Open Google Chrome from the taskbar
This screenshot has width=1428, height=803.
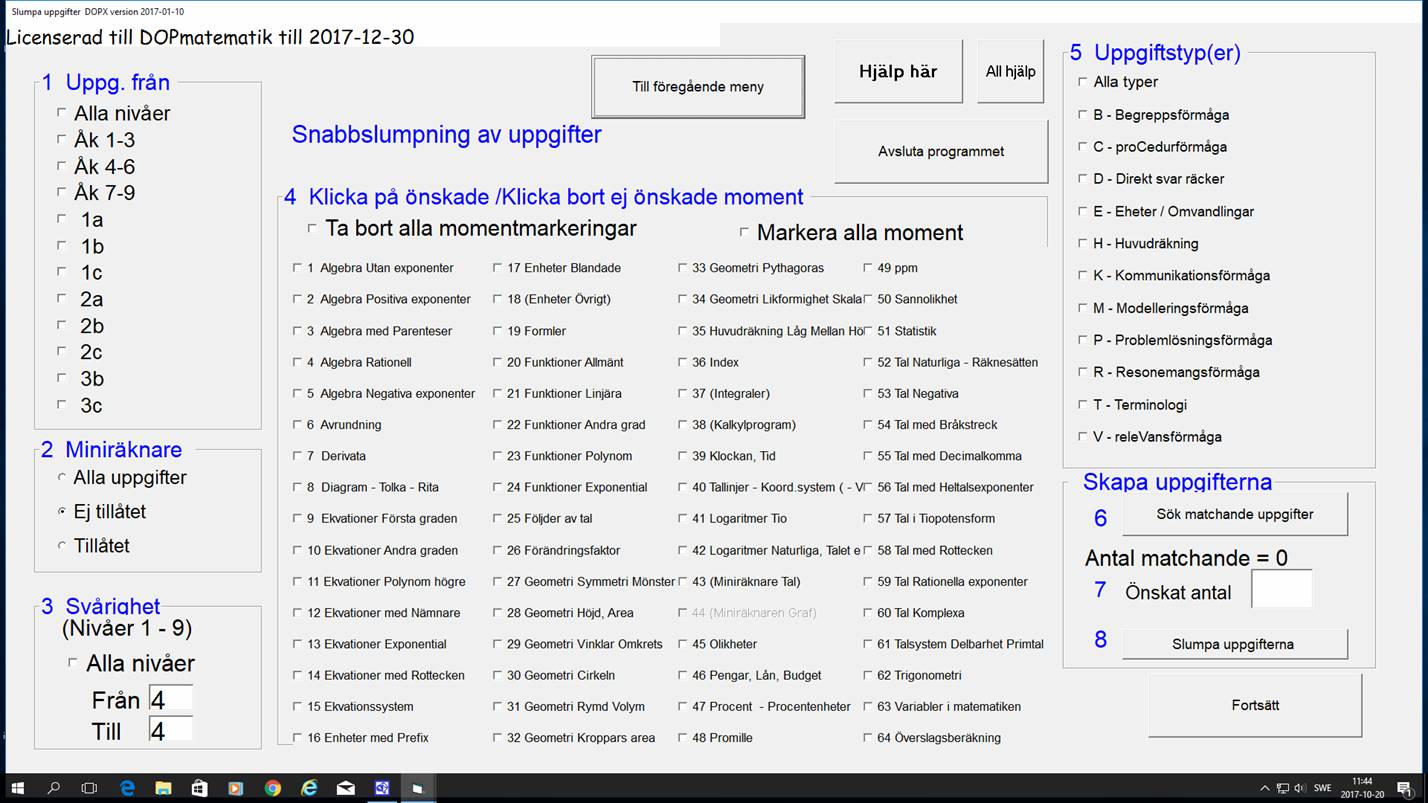point(272,788)
